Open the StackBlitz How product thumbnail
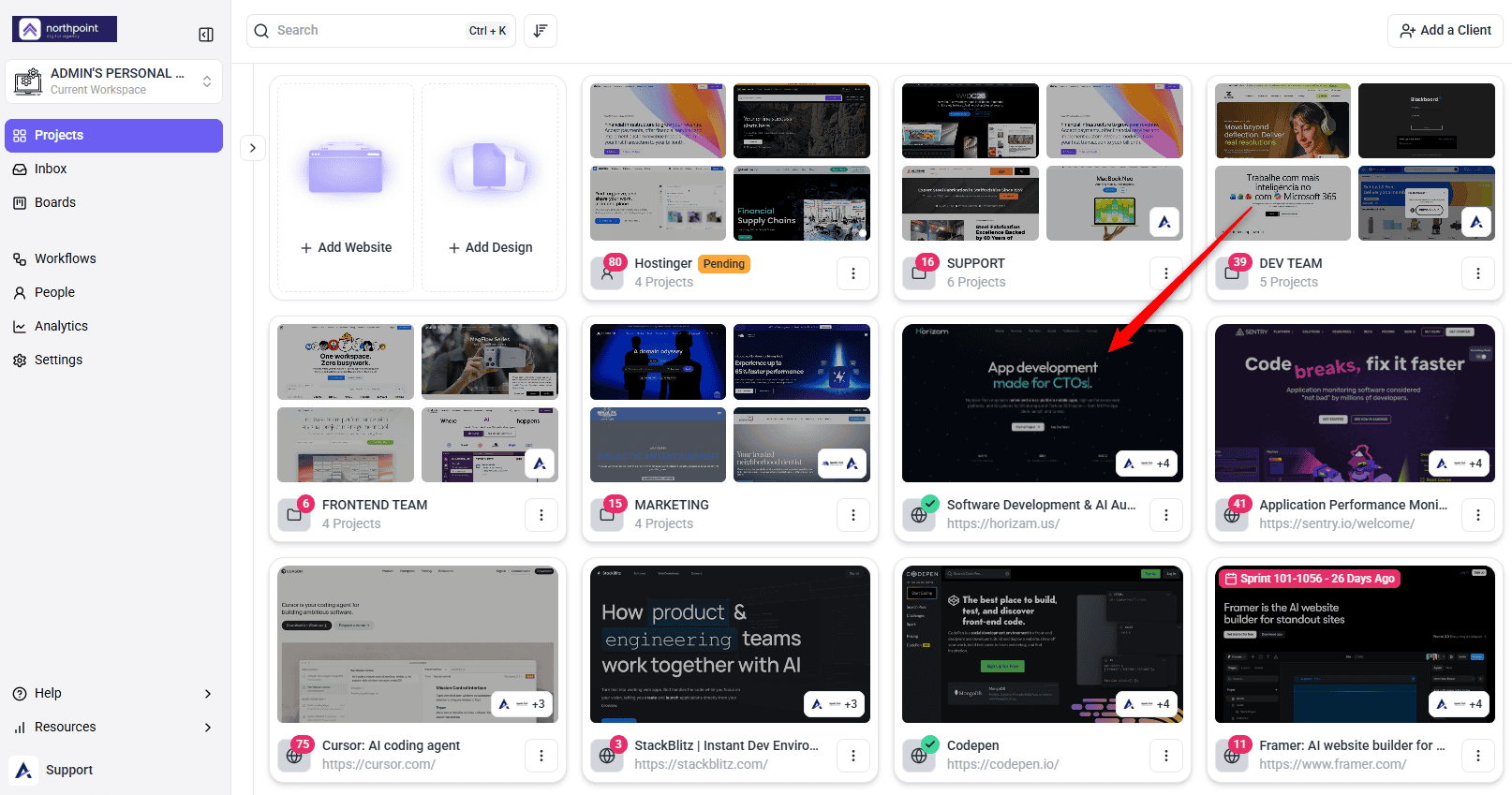The height and width of the screenshot is (795, 1512). click(x=730, y=644)
